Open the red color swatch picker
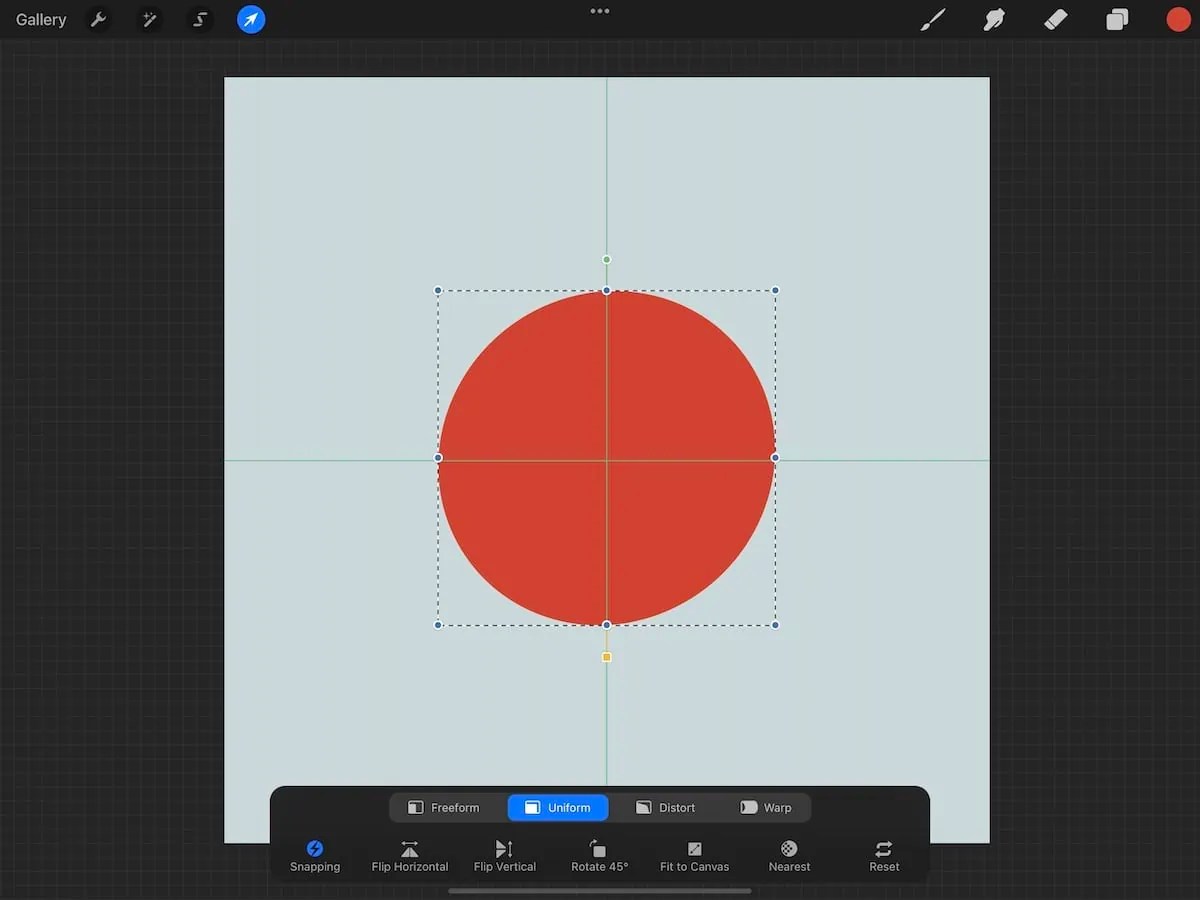This screenshot has width=1200, height=900. click(x=1178, y=19)
